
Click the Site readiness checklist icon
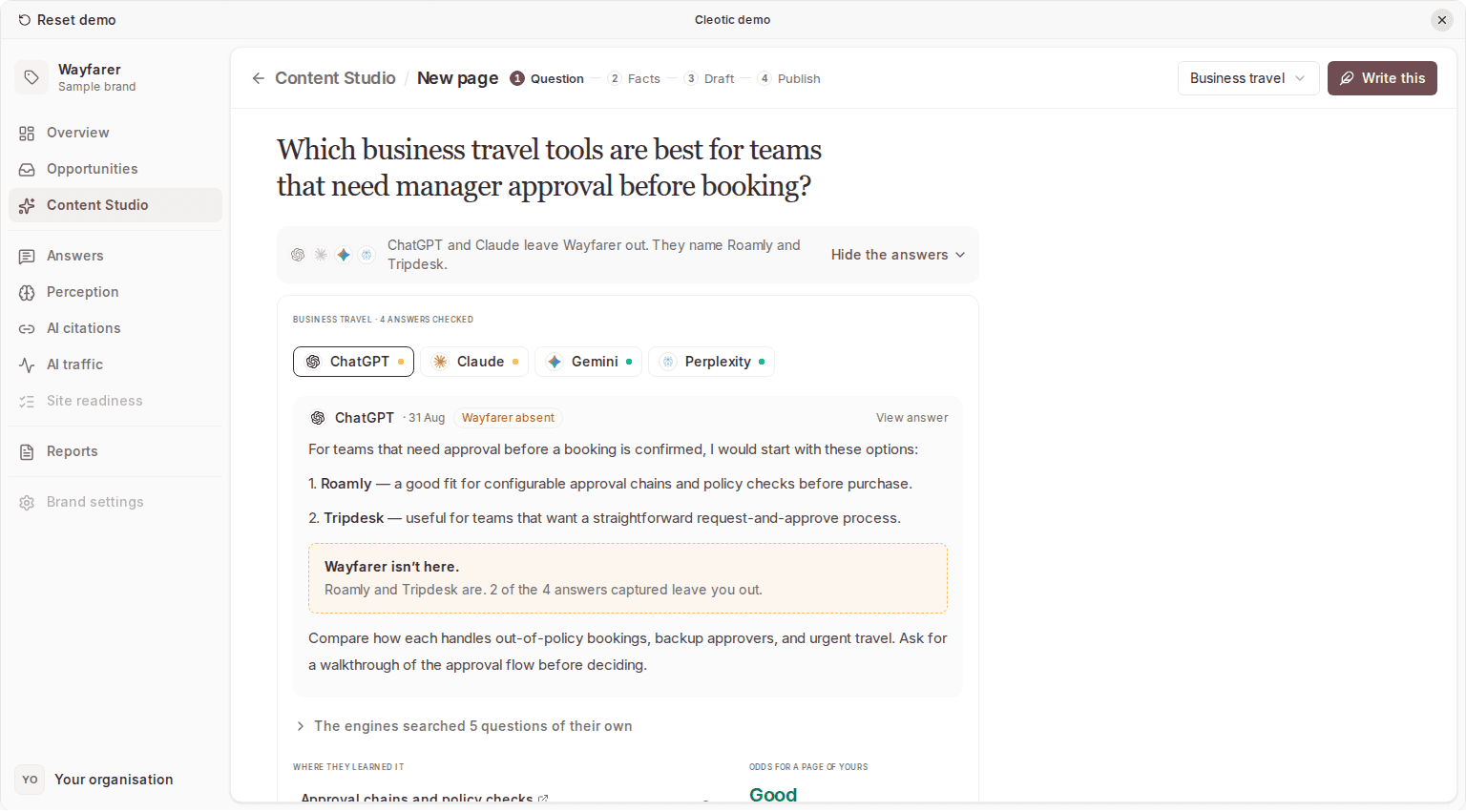point(27,402)
